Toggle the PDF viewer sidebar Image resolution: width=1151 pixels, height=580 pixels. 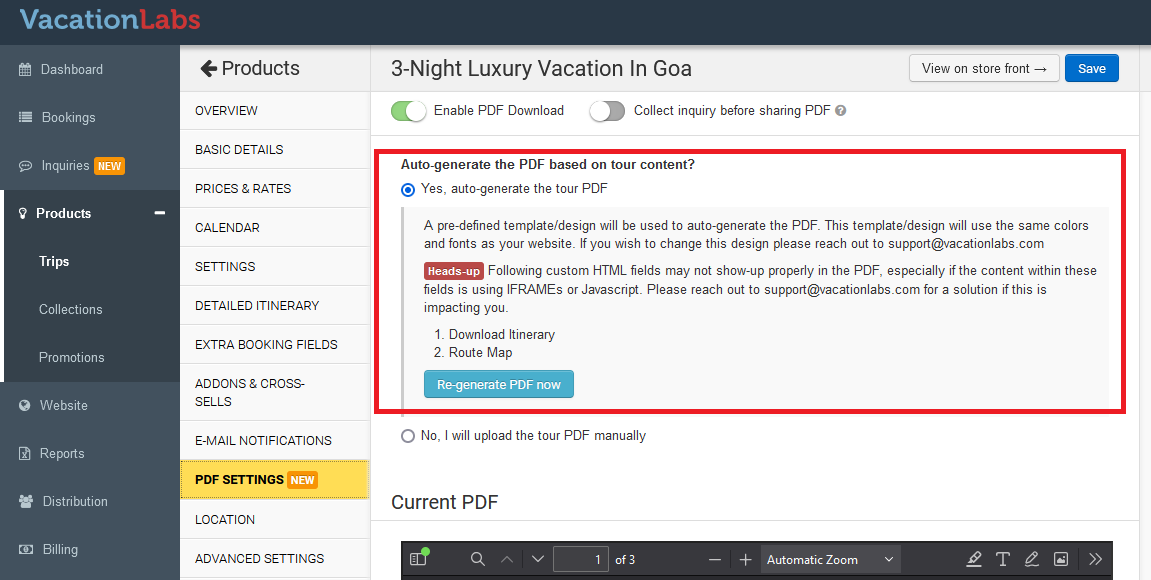pyautogui.click(x=418, y=559)
